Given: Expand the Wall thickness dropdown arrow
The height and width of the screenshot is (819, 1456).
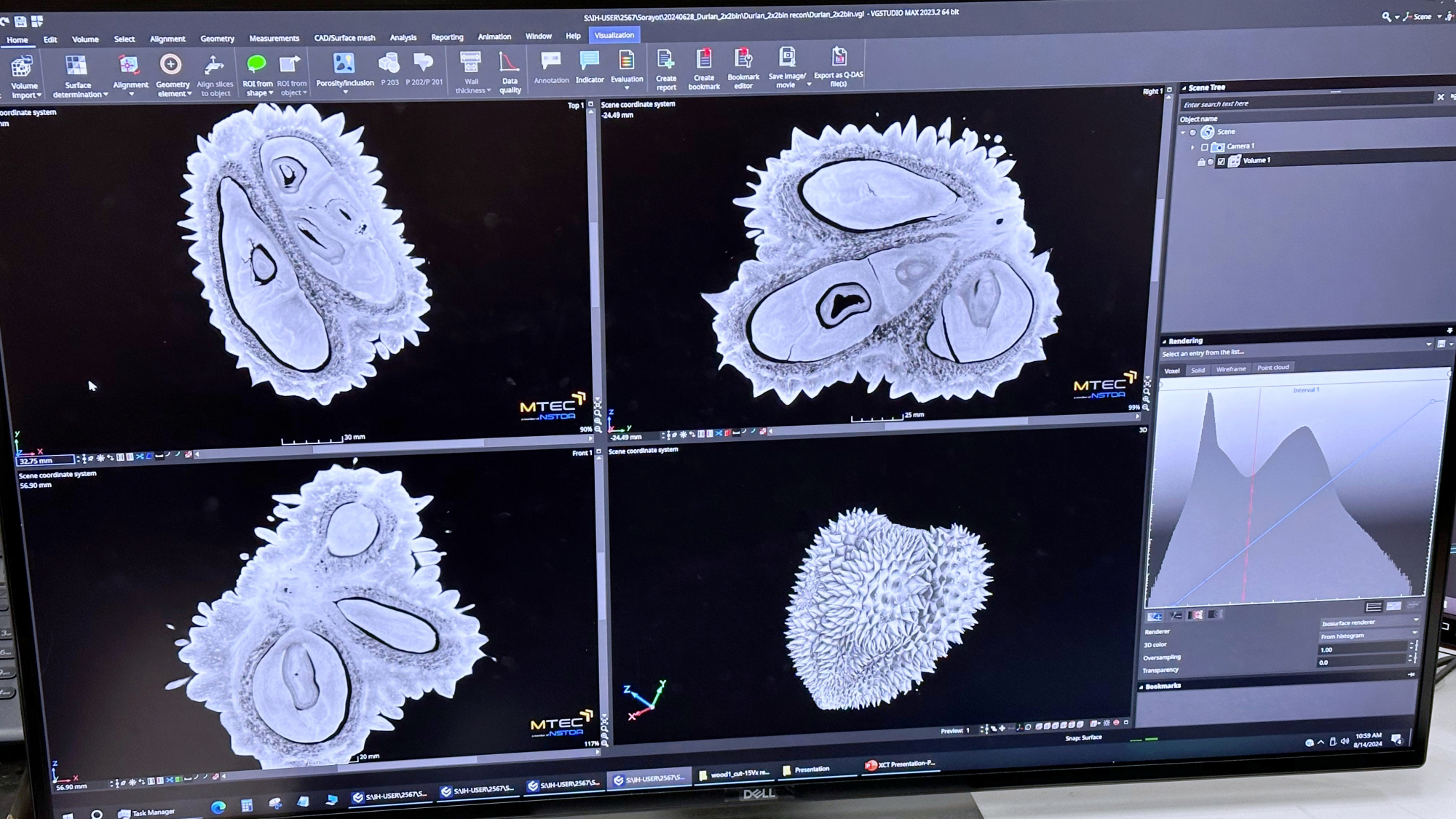Looking at the screenshot, I should (489, 91).
